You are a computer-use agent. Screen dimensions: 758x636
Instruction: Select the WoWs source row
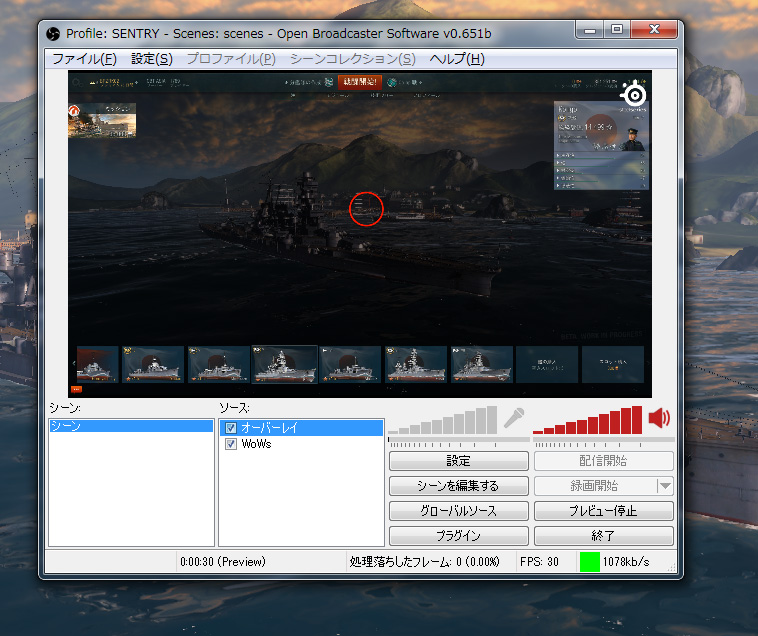pos(301,444)
